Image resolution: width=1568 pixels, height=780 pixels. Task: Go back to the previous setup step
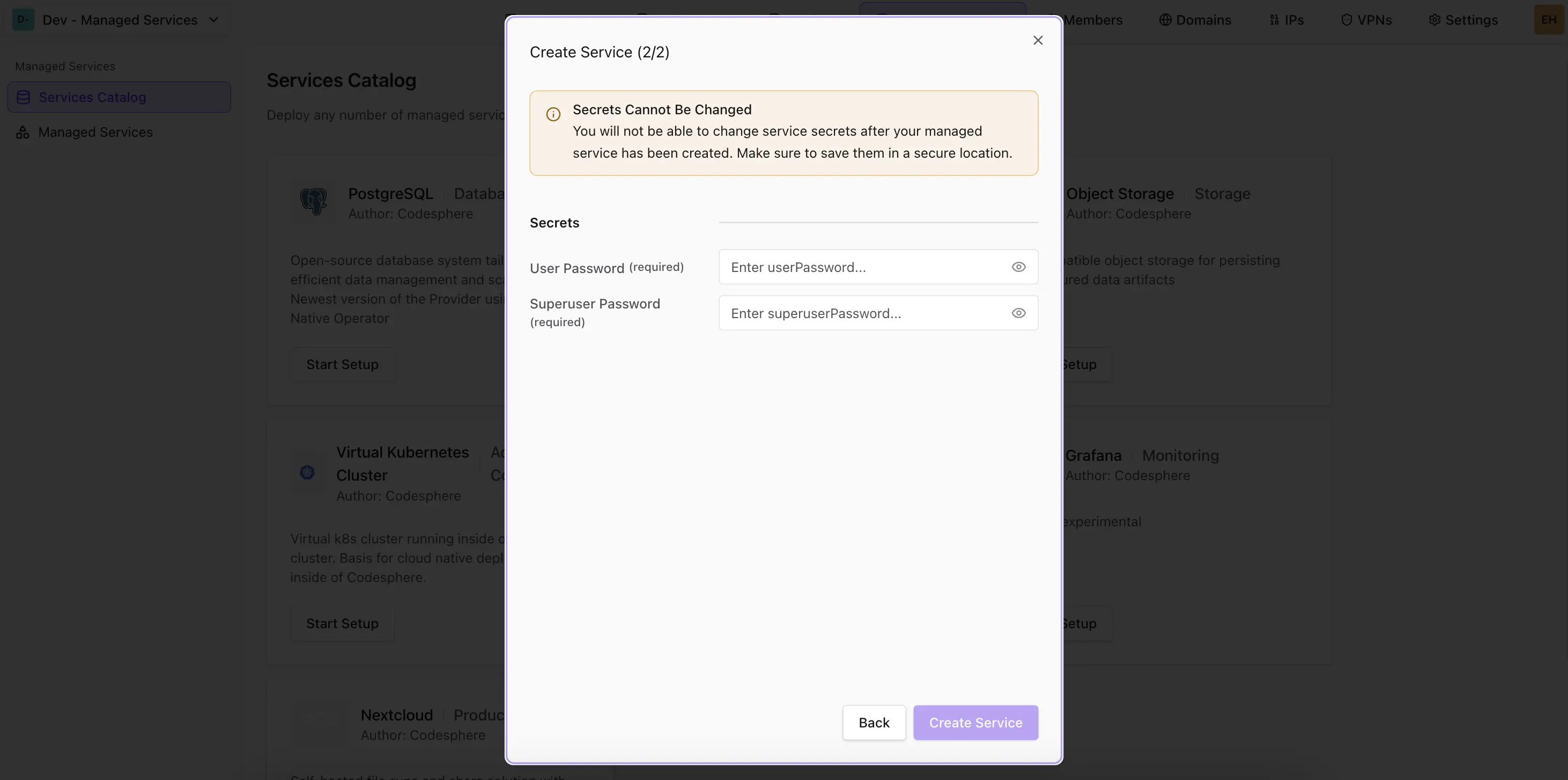pyautogui.click(x=874, y=722)
